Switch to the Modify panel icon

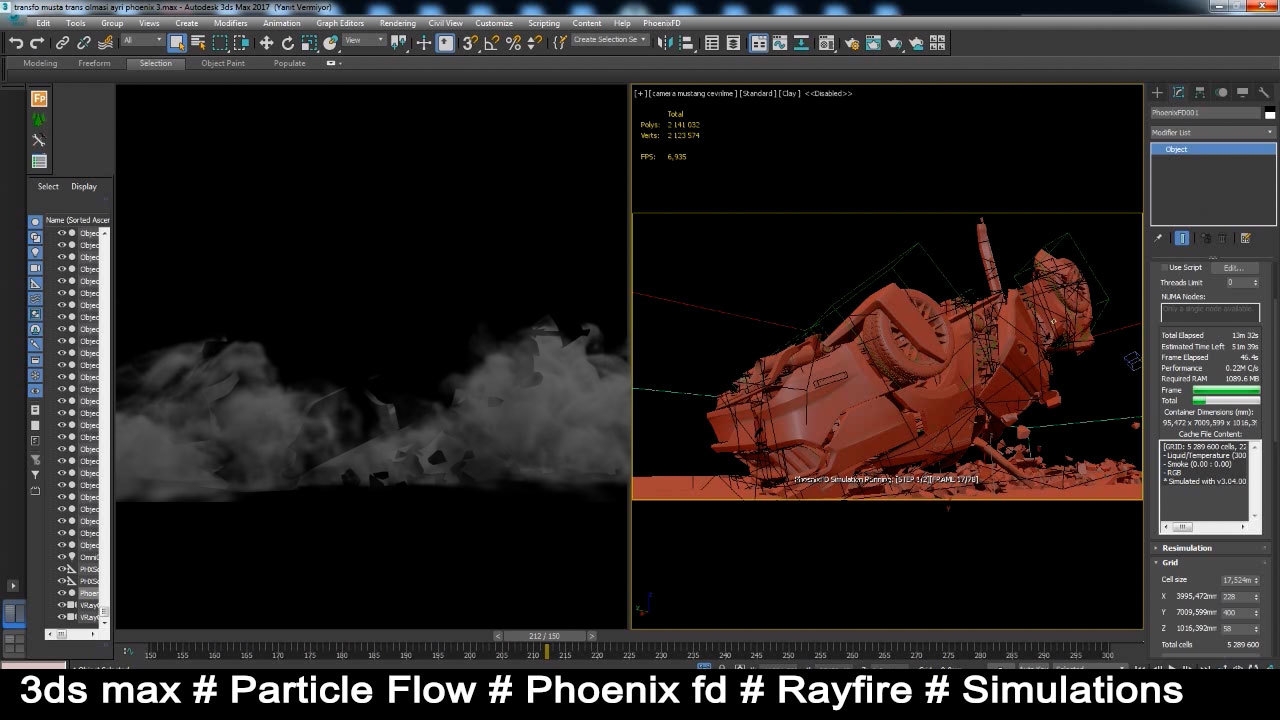coord(1179,92)
